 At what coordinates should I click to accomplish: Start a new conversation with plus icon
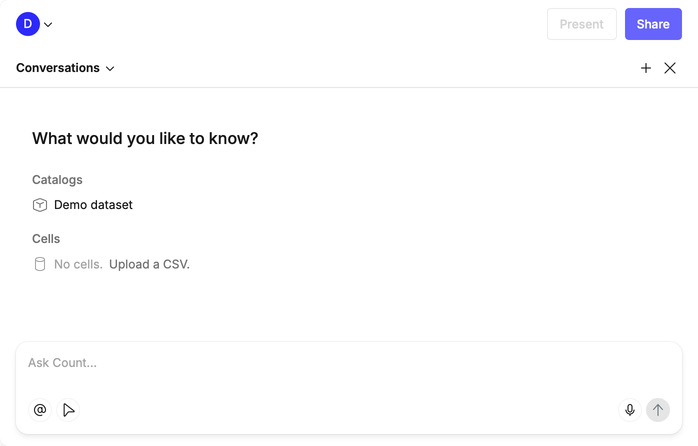tap(646, 68)
